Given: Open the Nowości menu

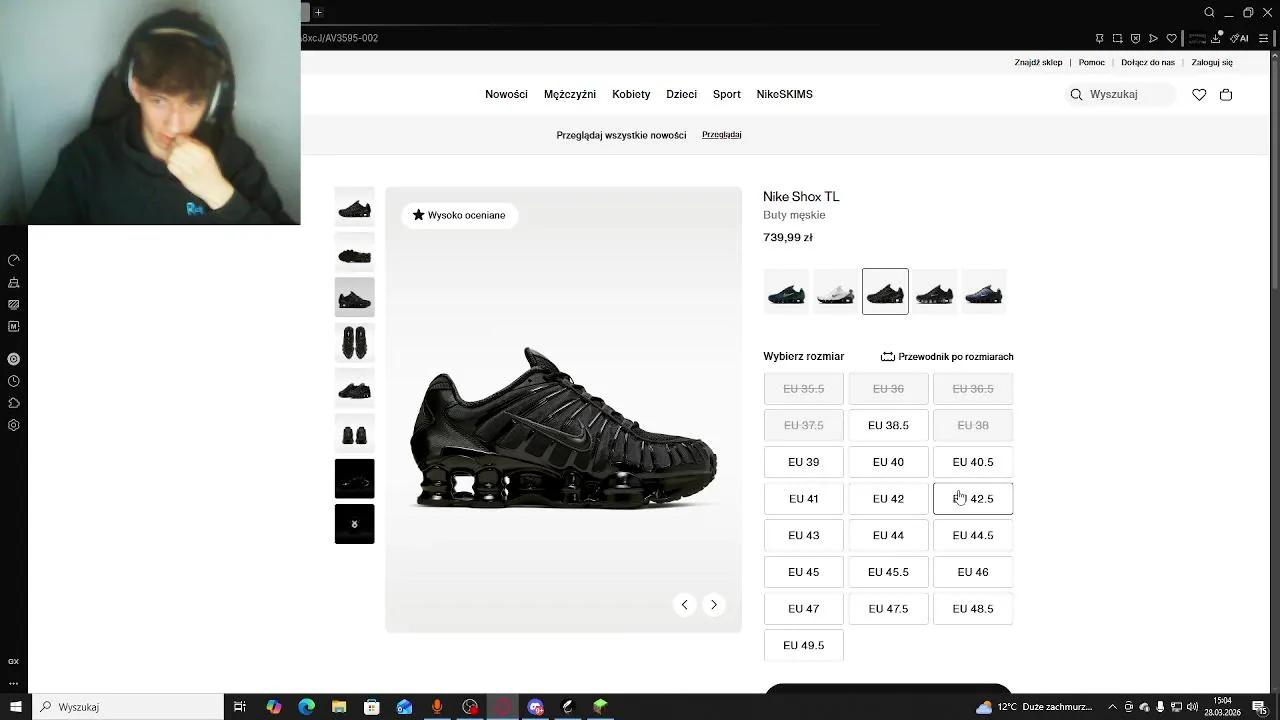Looking at the screenshot, I should 506,94.
